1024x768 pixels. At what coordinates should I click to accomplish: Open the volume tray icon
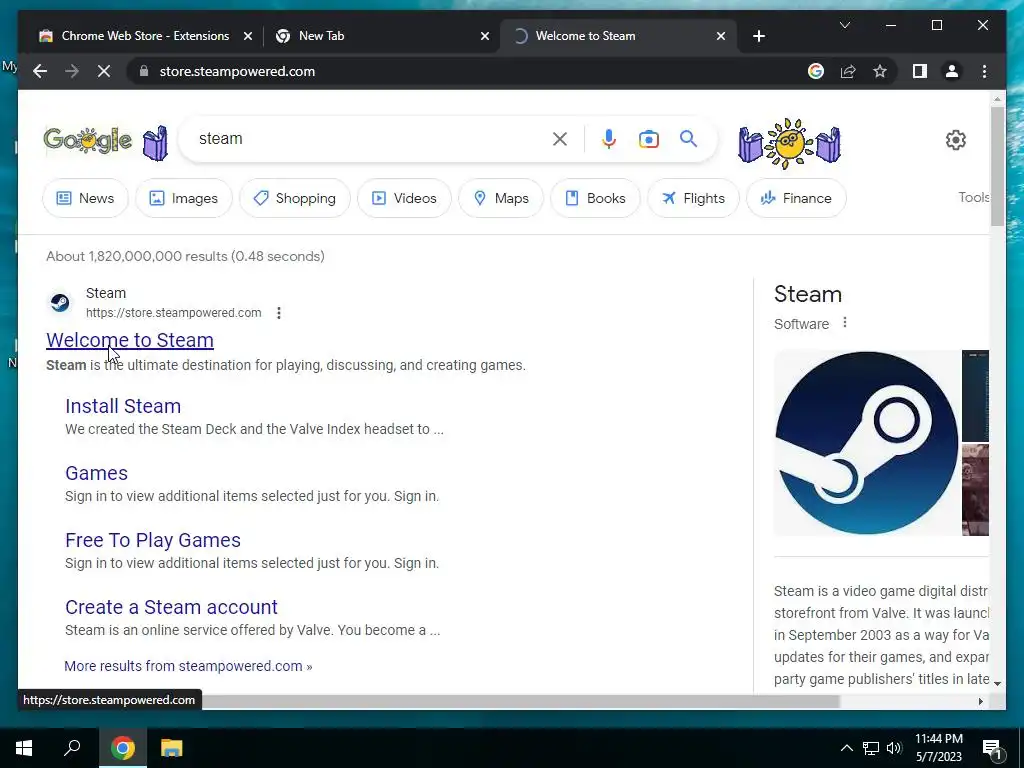click(894, 748)
